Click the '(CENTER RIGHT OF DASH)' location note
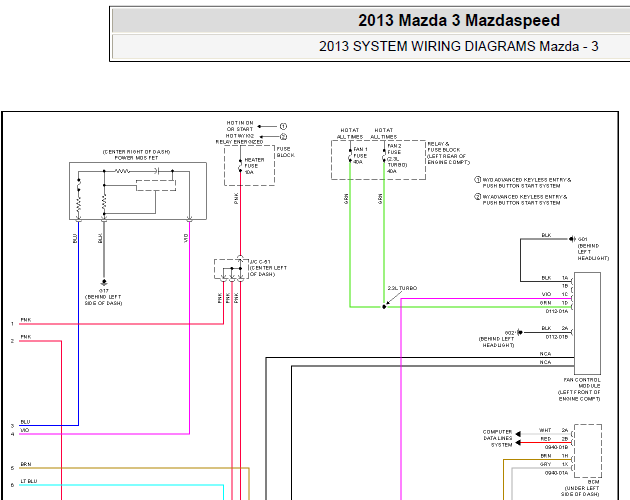The width and height of the screenshot is (630, 500). tap(137, 152)
